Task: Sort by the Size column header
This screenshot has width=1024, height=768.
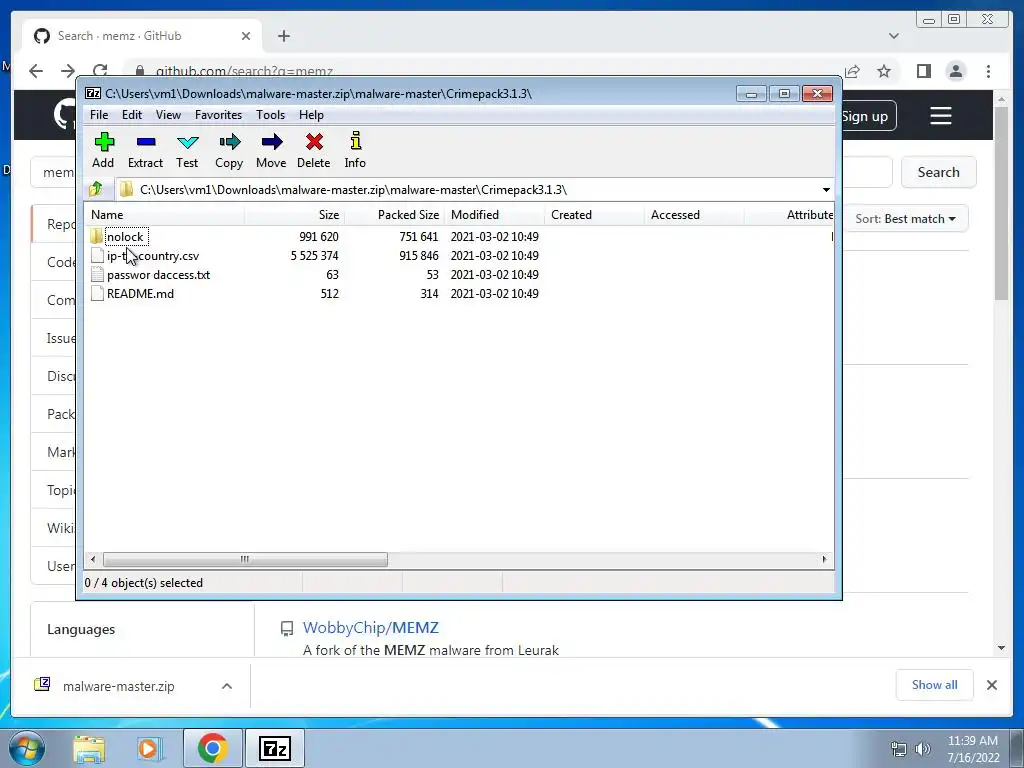Action: [295, 215]
